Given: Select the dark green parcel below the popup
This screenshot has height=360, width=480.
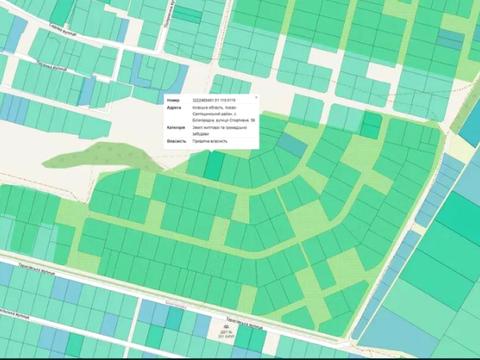Looking at the screenshot, I should click(214, 166).
